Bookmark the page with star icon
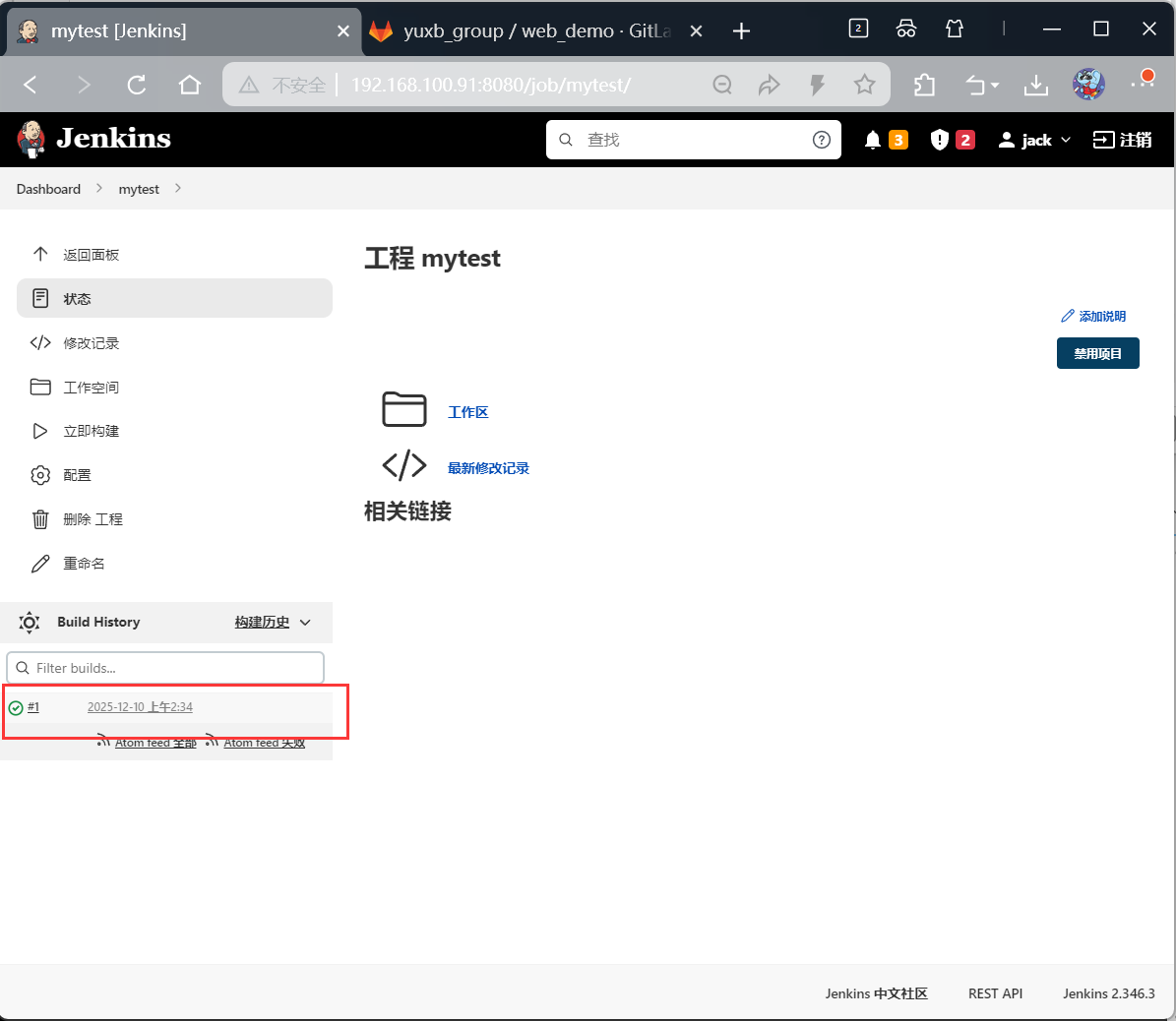 864,85
